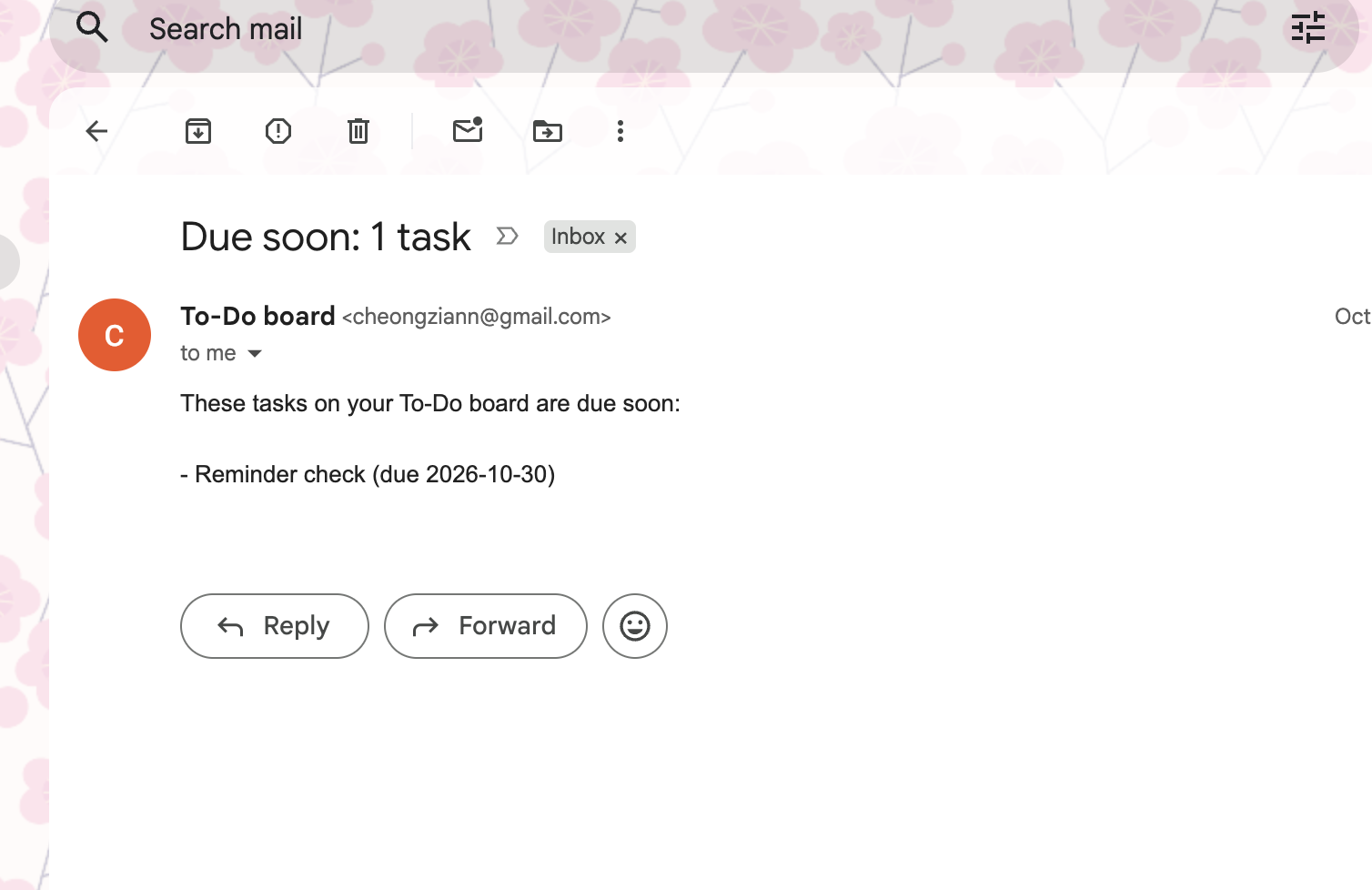Click the 'Reminder check (due 2026-10-30)' line

368,474
